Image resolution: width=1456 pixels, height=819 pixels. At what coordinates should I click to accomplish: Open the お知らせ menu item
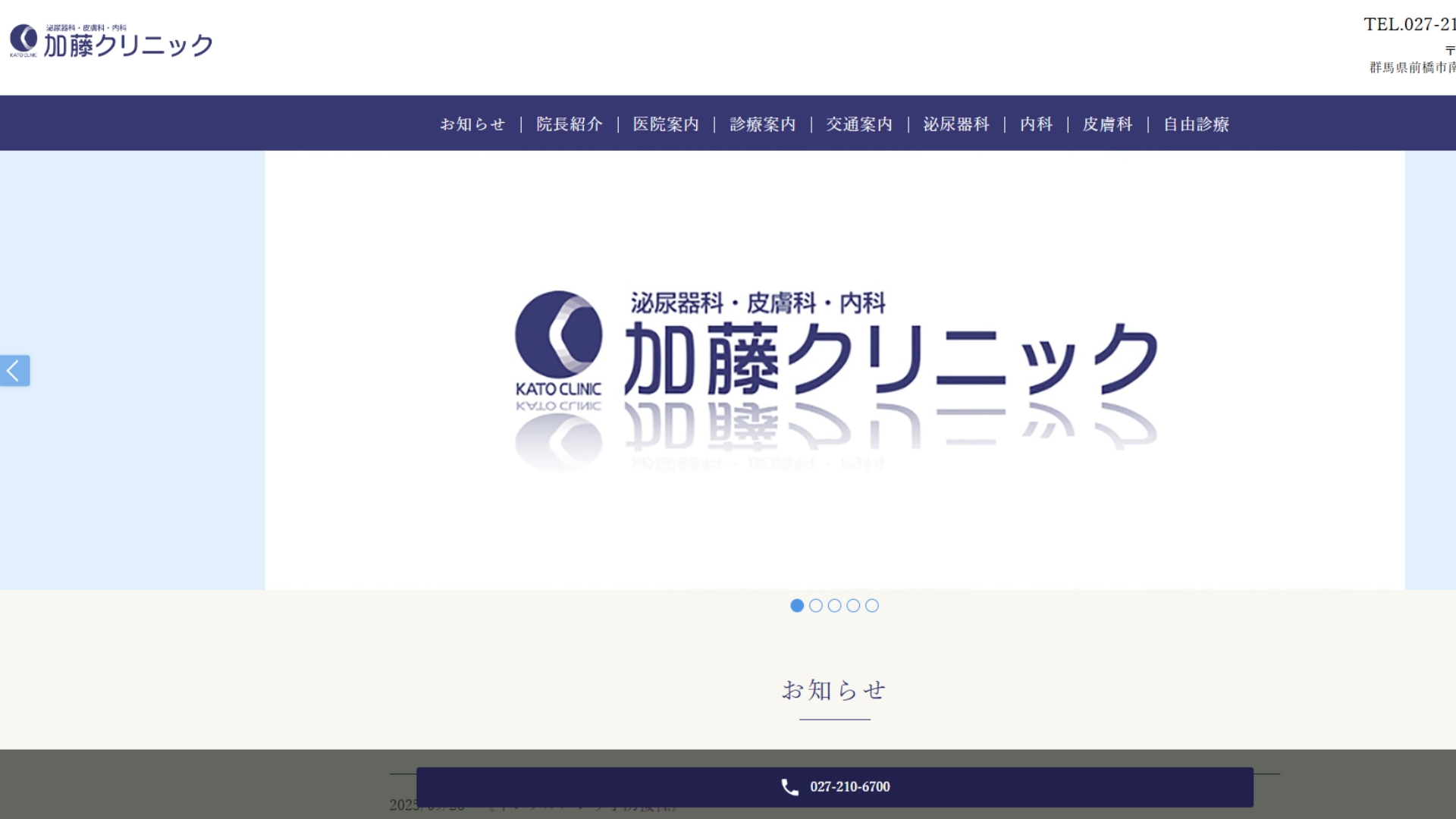(472, 124)
